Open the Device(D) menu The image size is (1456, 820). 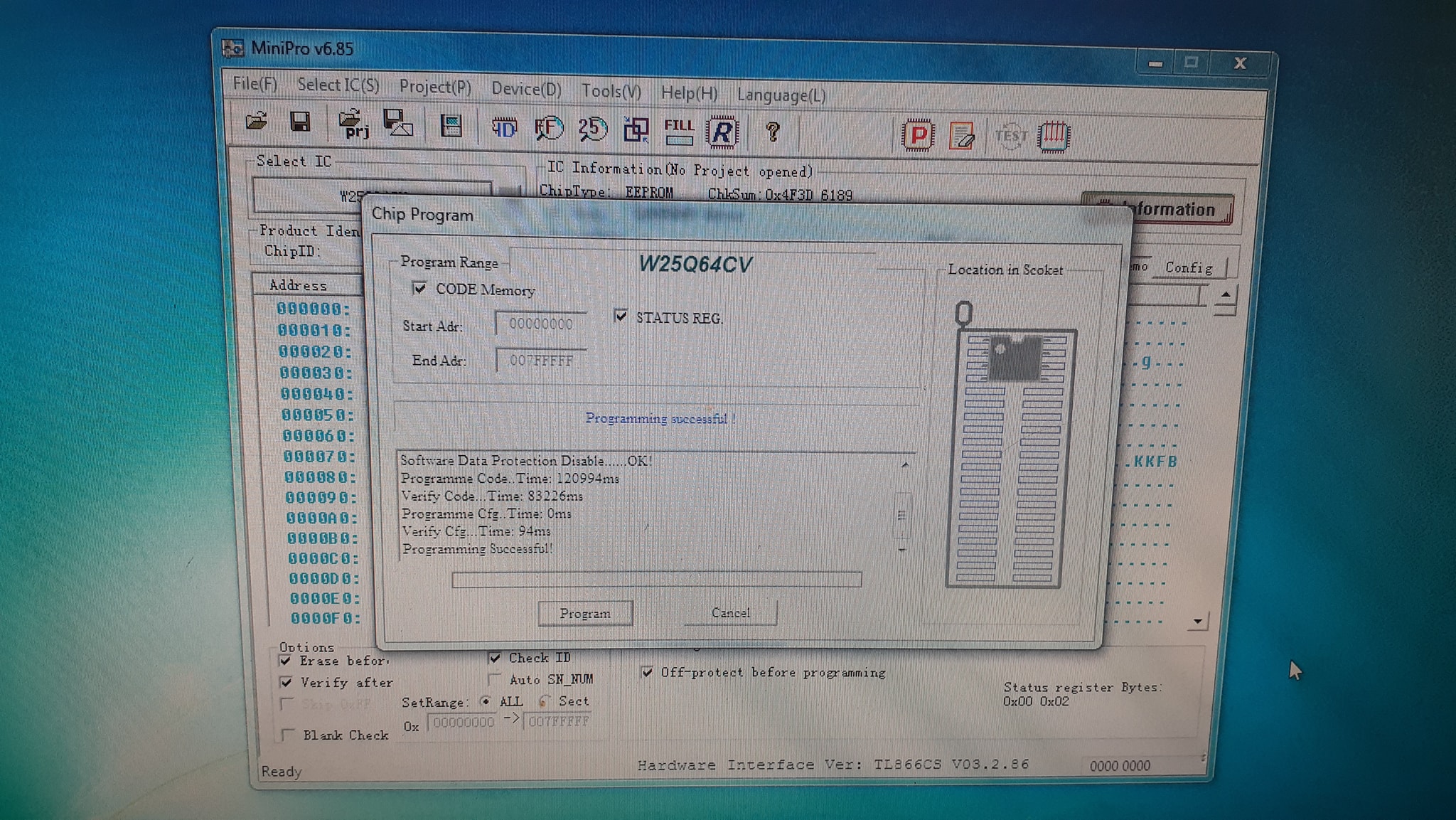pyautogui.click(x=526, y=89)
